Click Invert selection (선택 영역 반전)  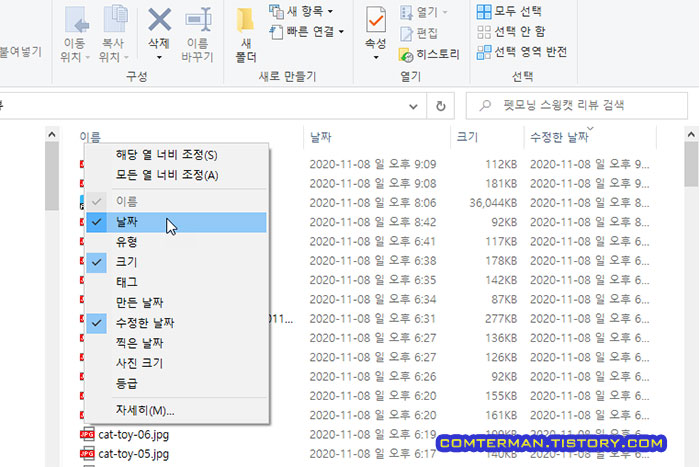point(522,52)
